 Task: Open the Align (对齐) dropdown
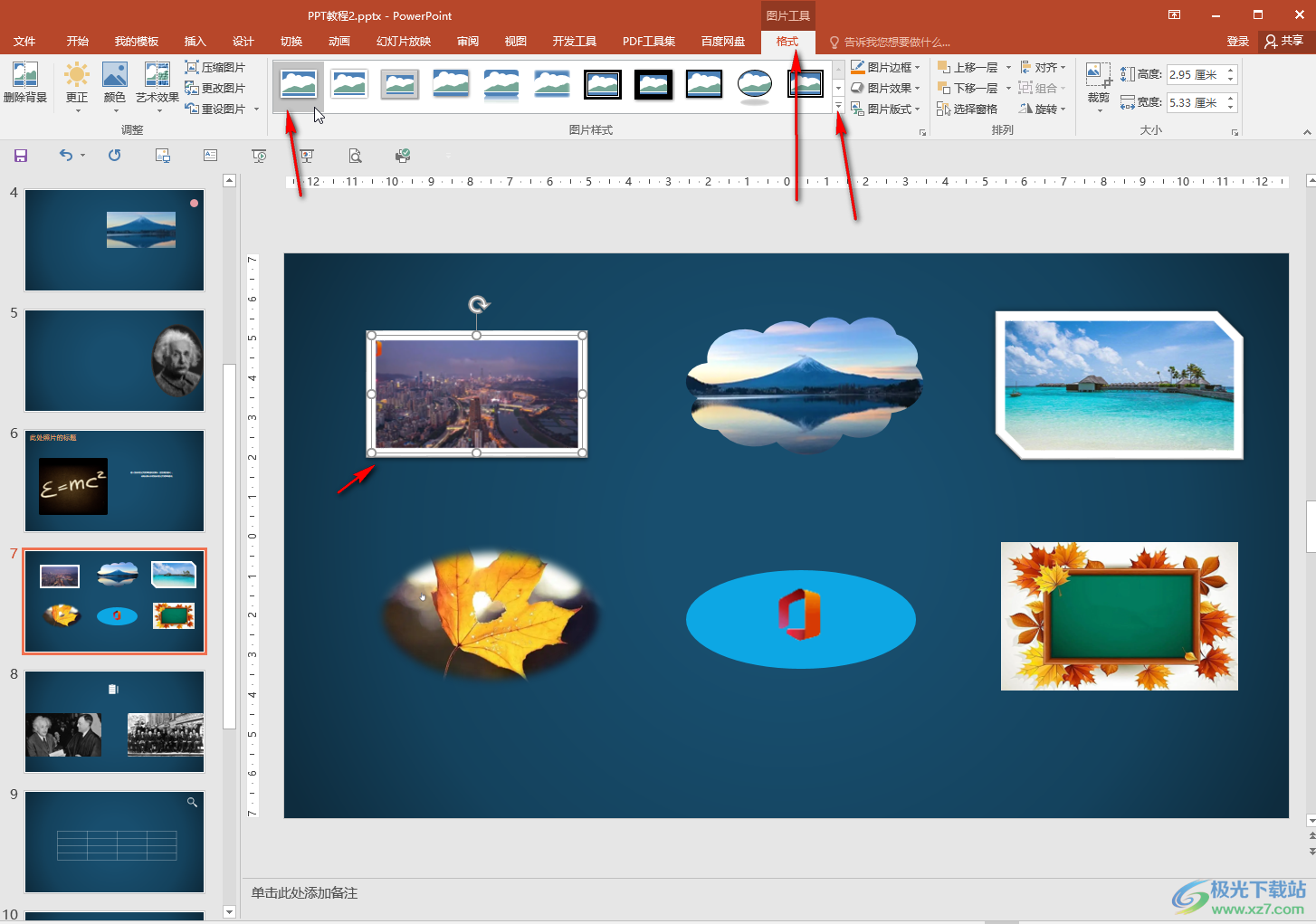(1043, 67)
